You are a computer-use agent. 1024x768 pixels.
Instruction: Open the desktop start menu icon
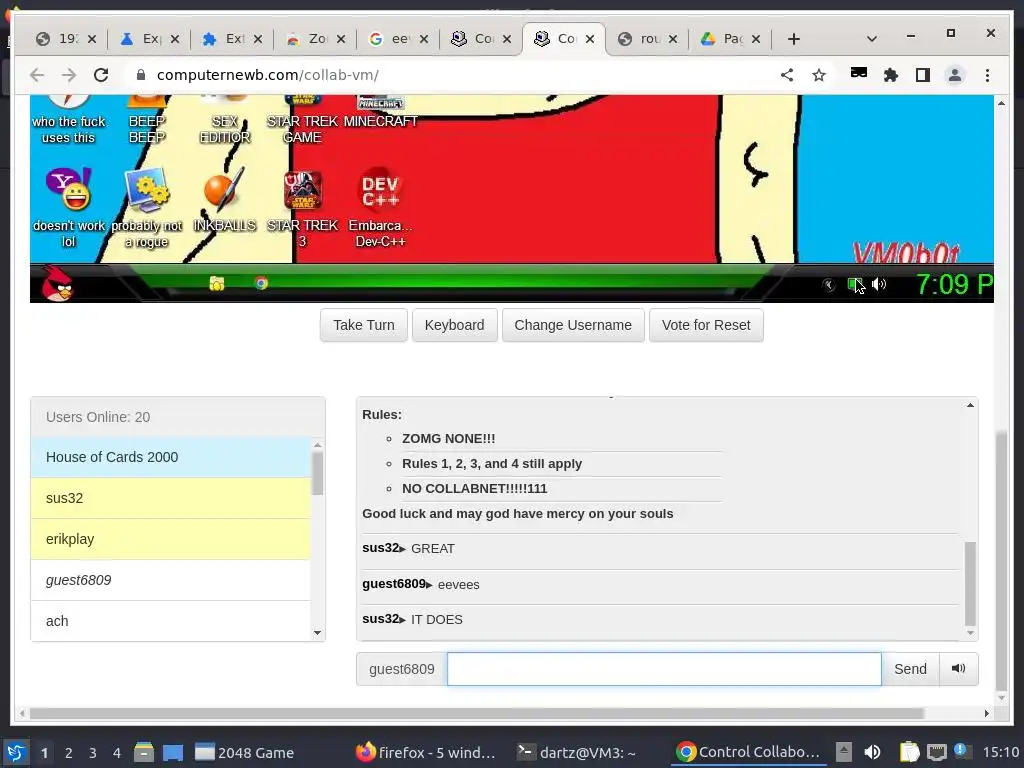[x=16, y=752]
